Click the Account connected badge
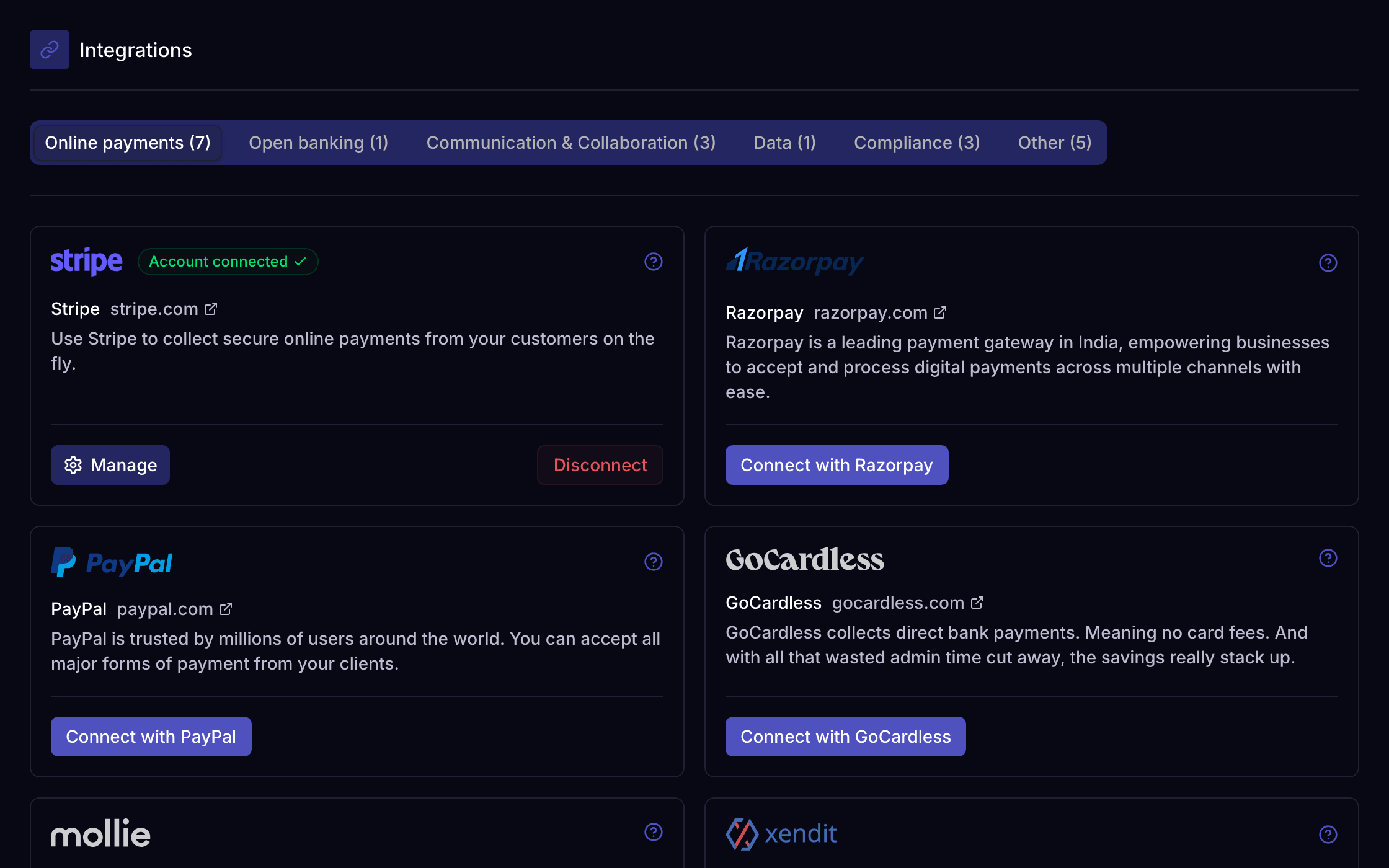The width and height of the screenshot is (1389, 868). click(x=228, y=262)
